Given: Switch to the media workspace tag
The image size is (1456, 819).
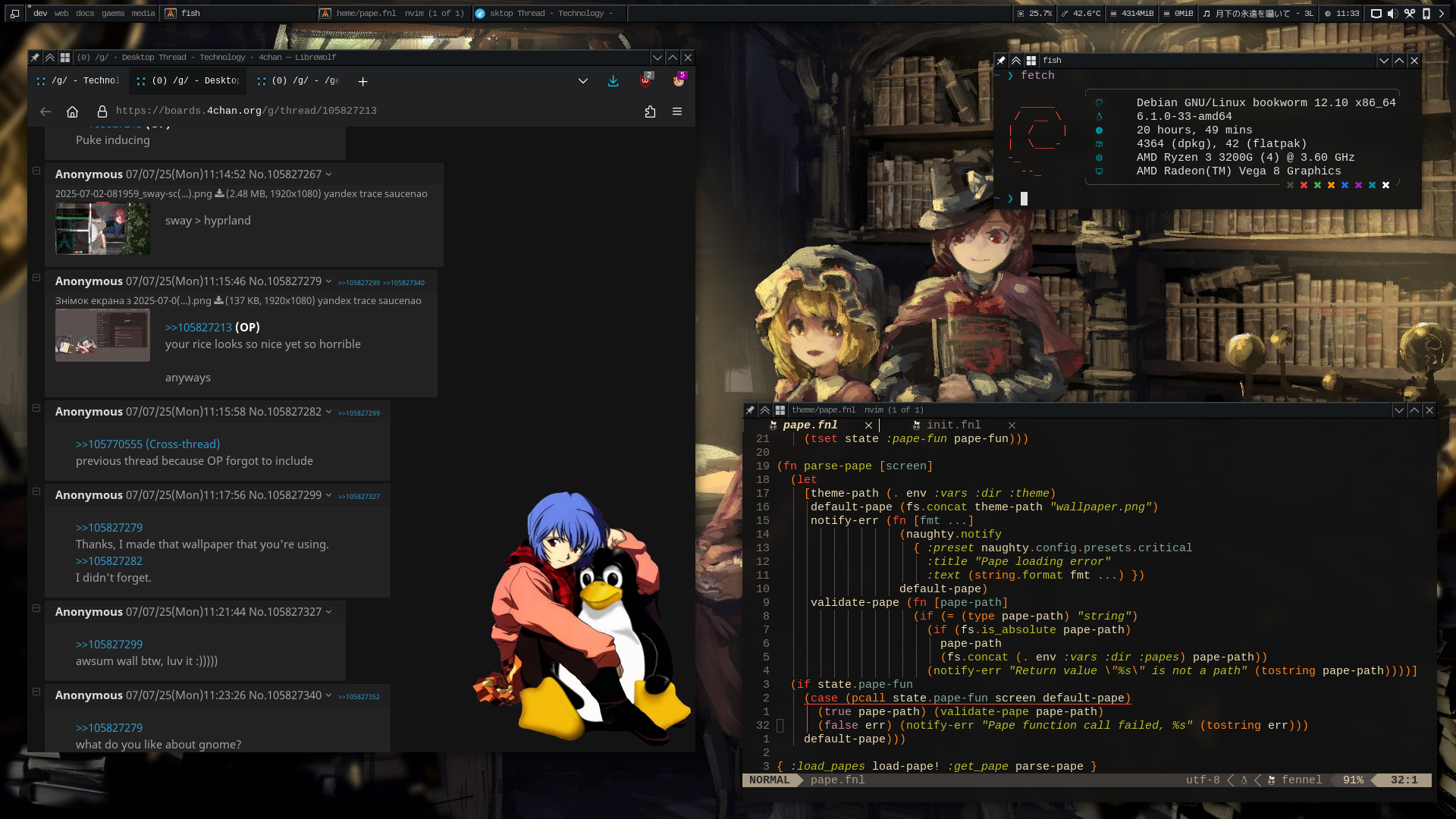Looking at the screenshot, I should [143, 13].
